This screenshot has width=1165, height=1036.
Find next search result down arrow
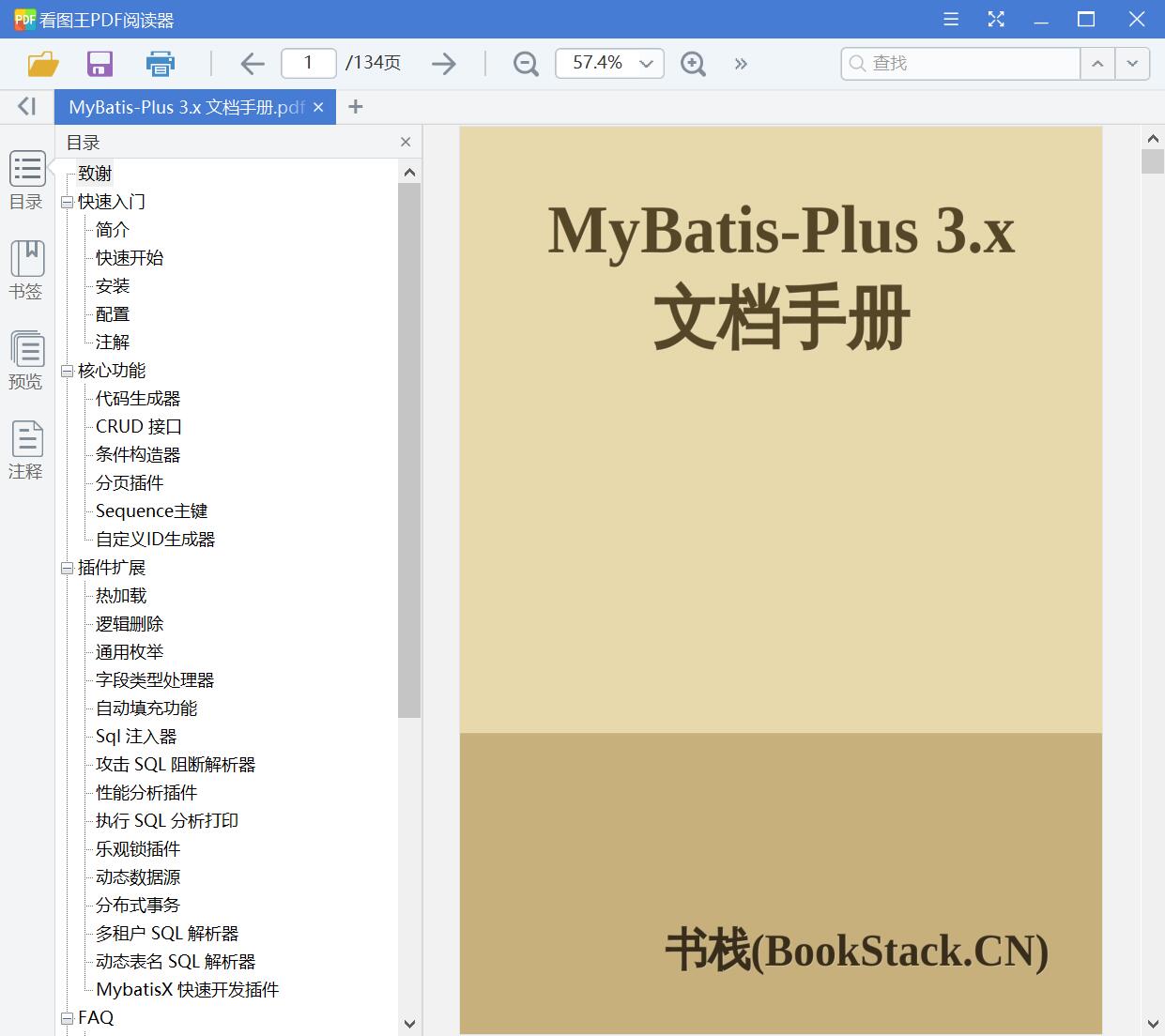tap(1132, 64)
